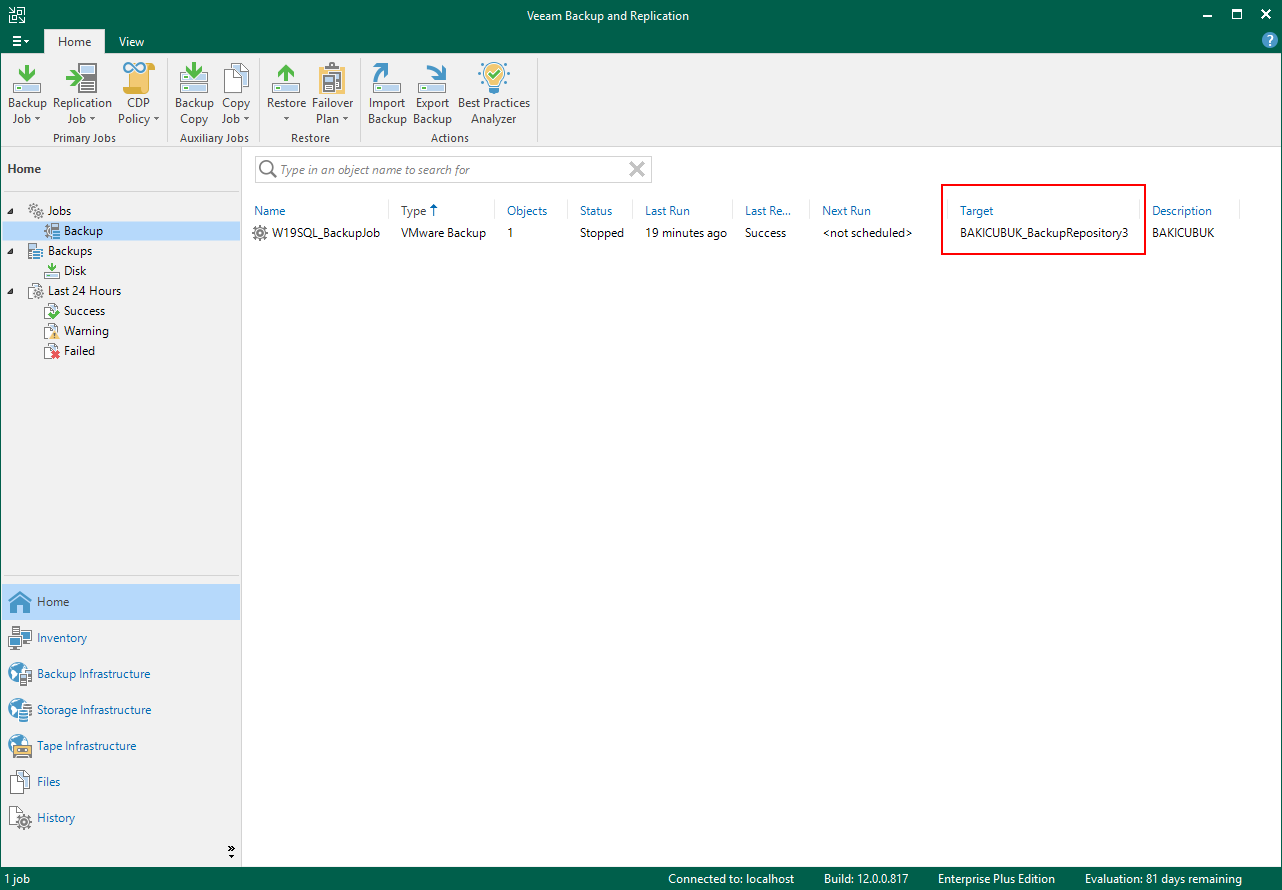Open the Copy Job ribbon button
Viewport: 1282px width, 890px height.
coord(236,94)
